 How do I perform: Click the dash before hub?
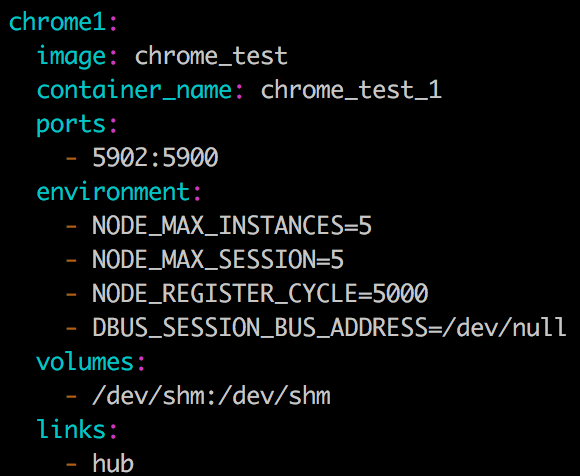point(71,463)
